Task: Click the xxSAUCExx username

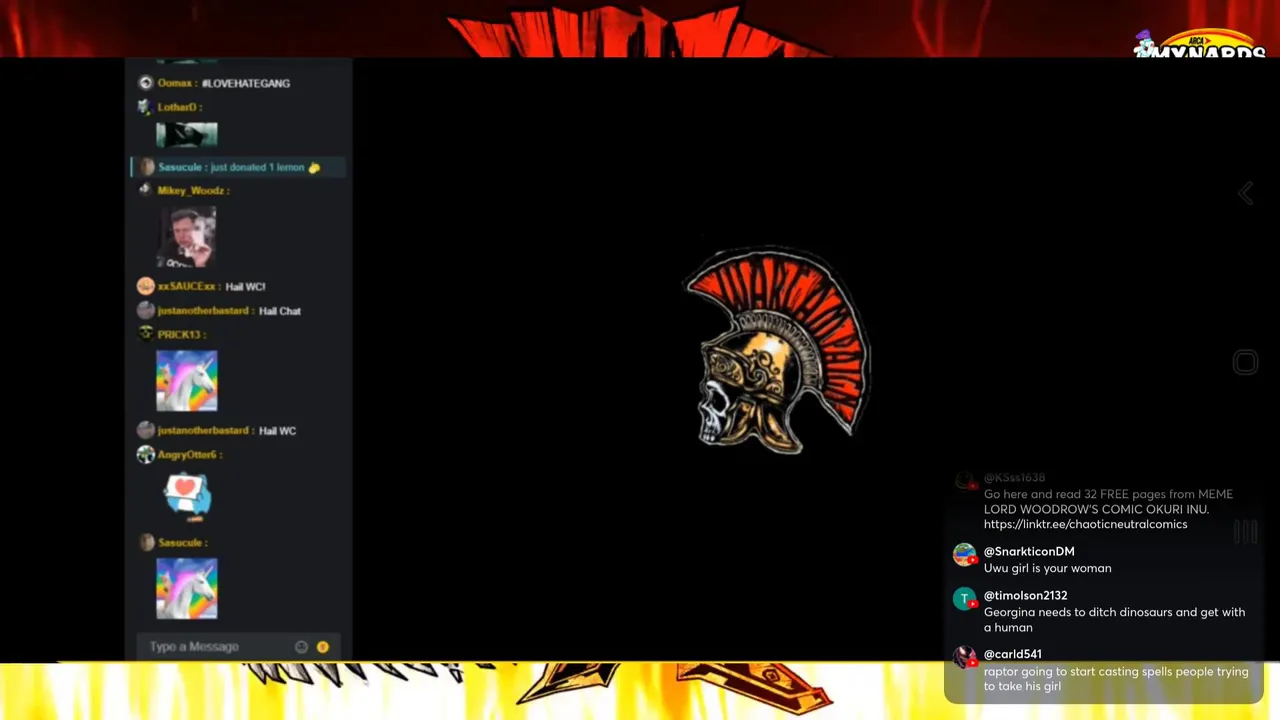Action: click(187, 286)
